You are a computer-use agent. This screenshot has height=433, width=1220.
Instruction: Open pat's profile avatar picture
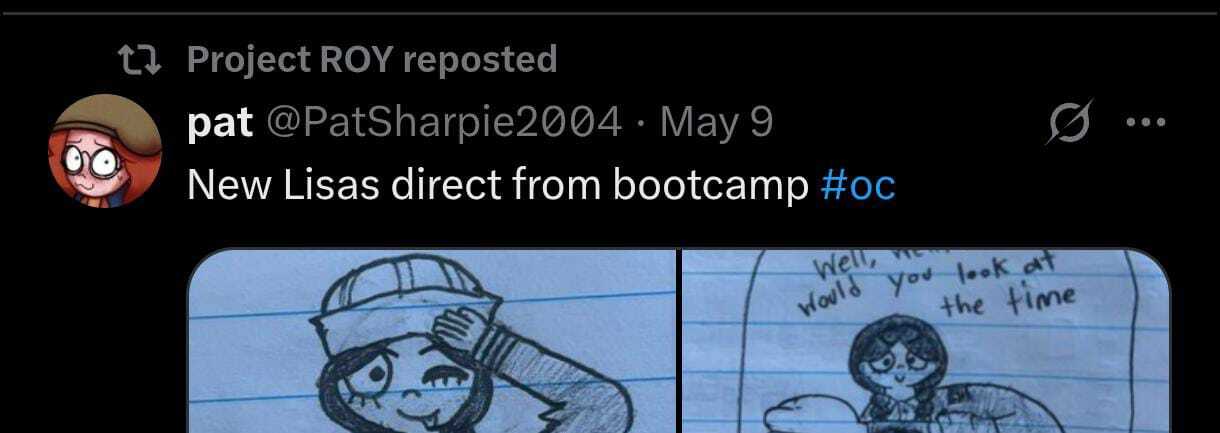tap(105, 151)
